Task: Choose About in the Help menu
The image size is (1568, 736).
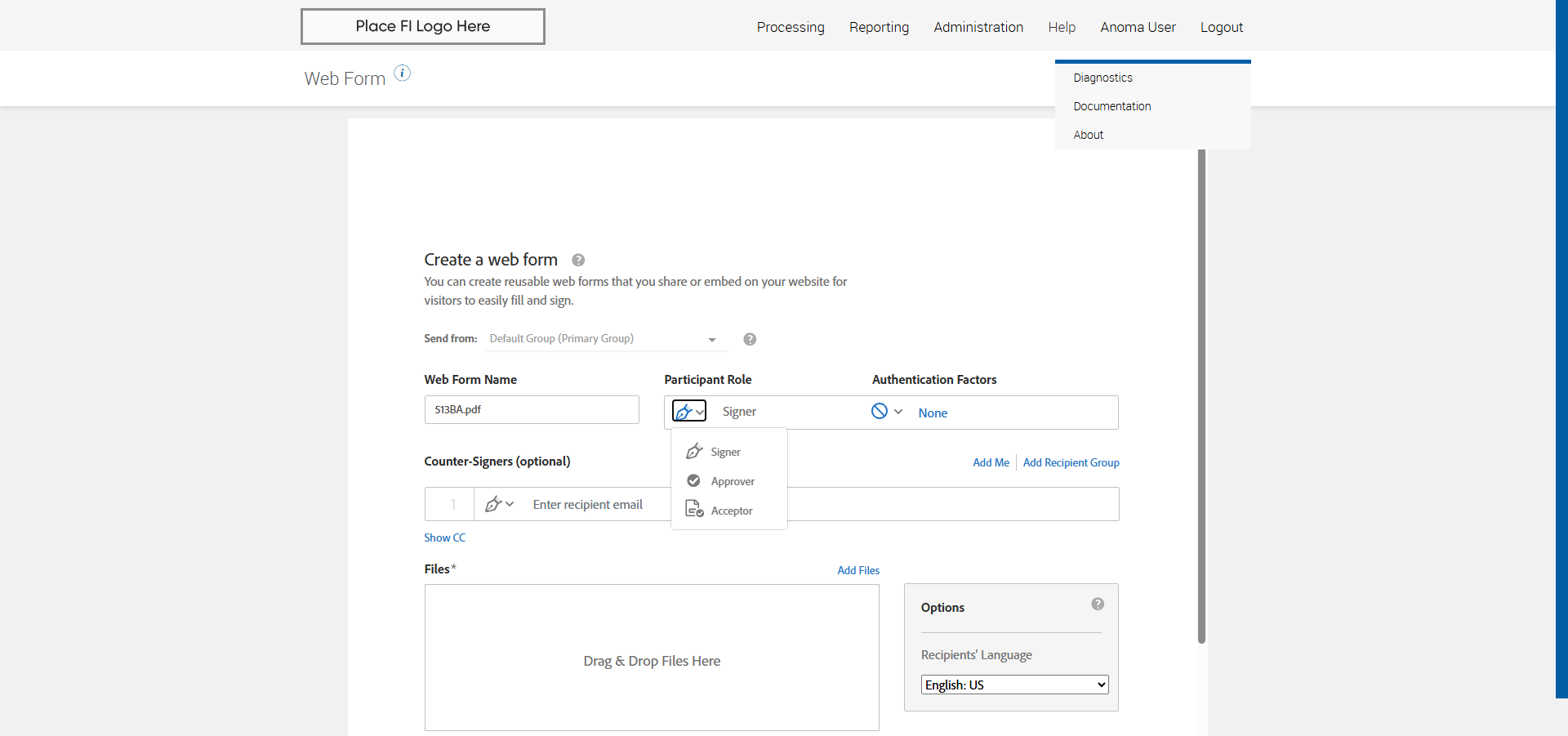Action: [1088, 135]
